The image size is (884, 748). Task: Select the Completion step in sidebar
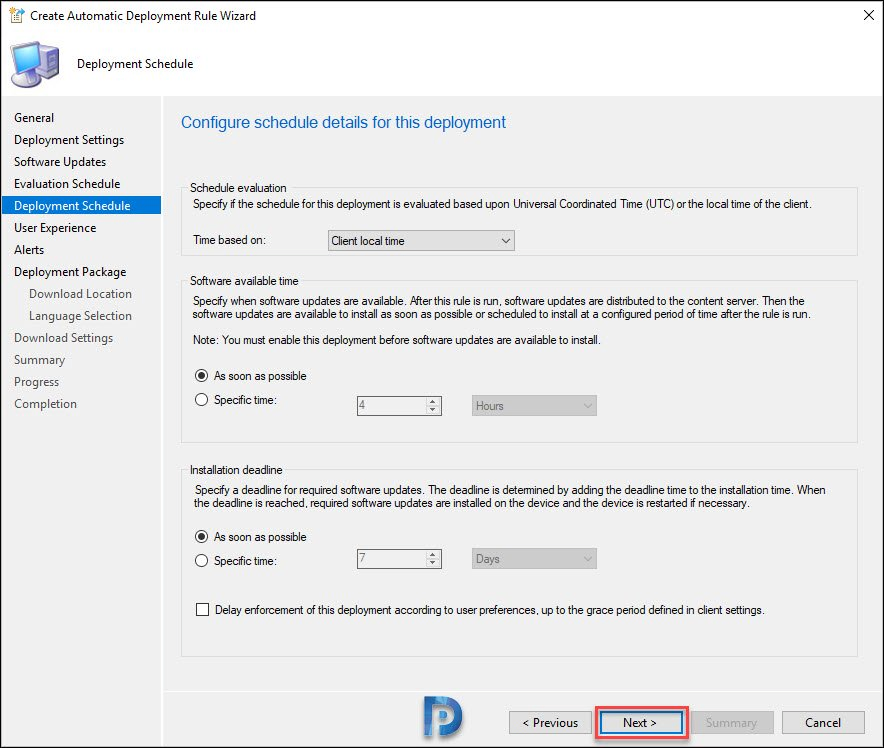tap(46, 404)
